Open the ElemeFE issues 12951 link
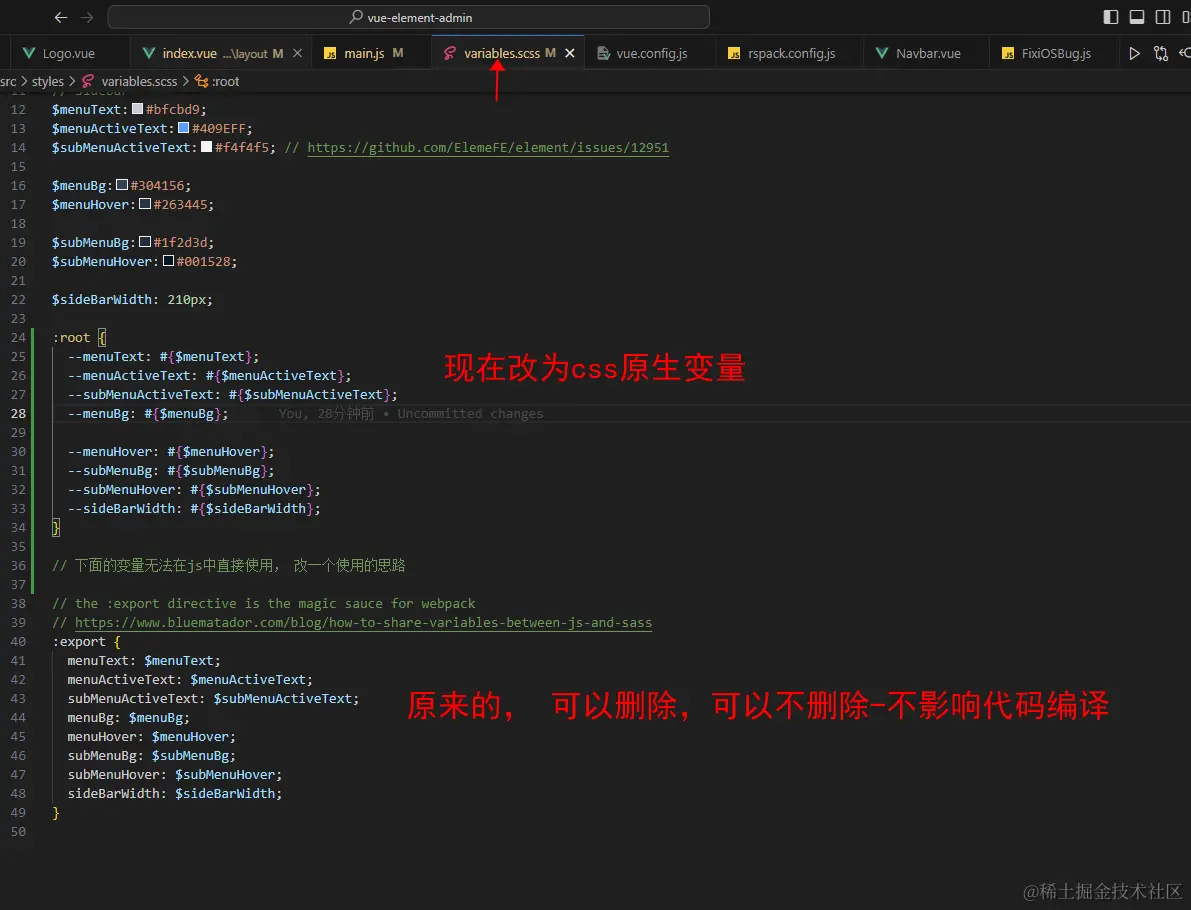 click(x=488, y=147)
